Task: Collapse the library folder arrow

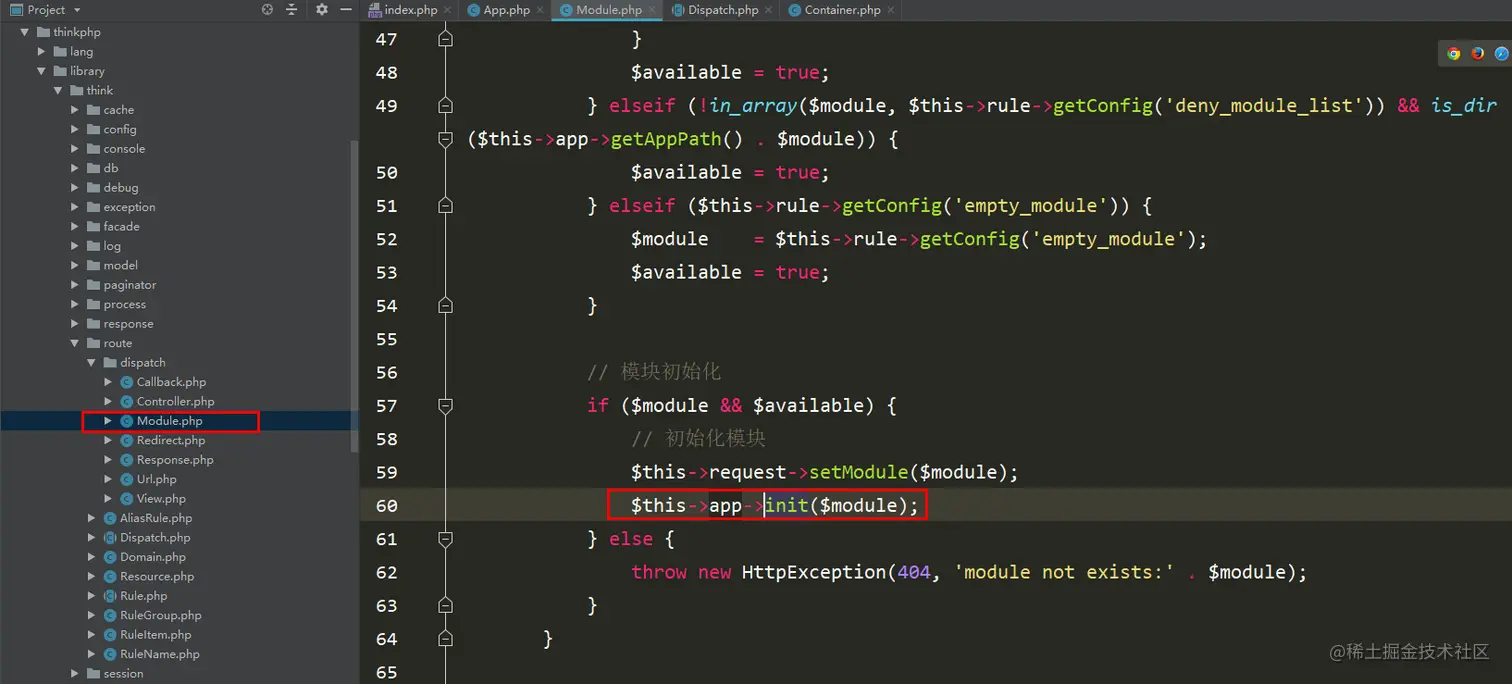Action: coord(42,71)
